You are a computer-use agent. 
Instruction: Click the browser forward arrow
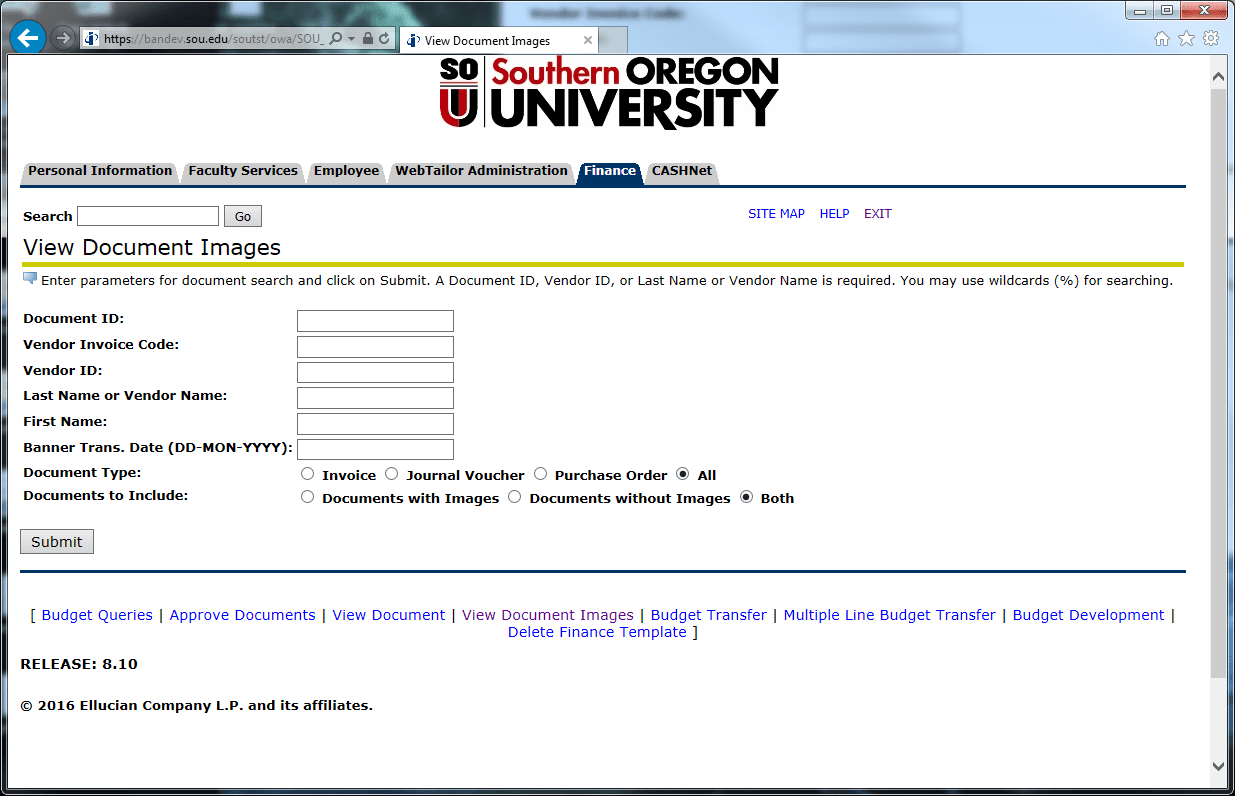63,38
